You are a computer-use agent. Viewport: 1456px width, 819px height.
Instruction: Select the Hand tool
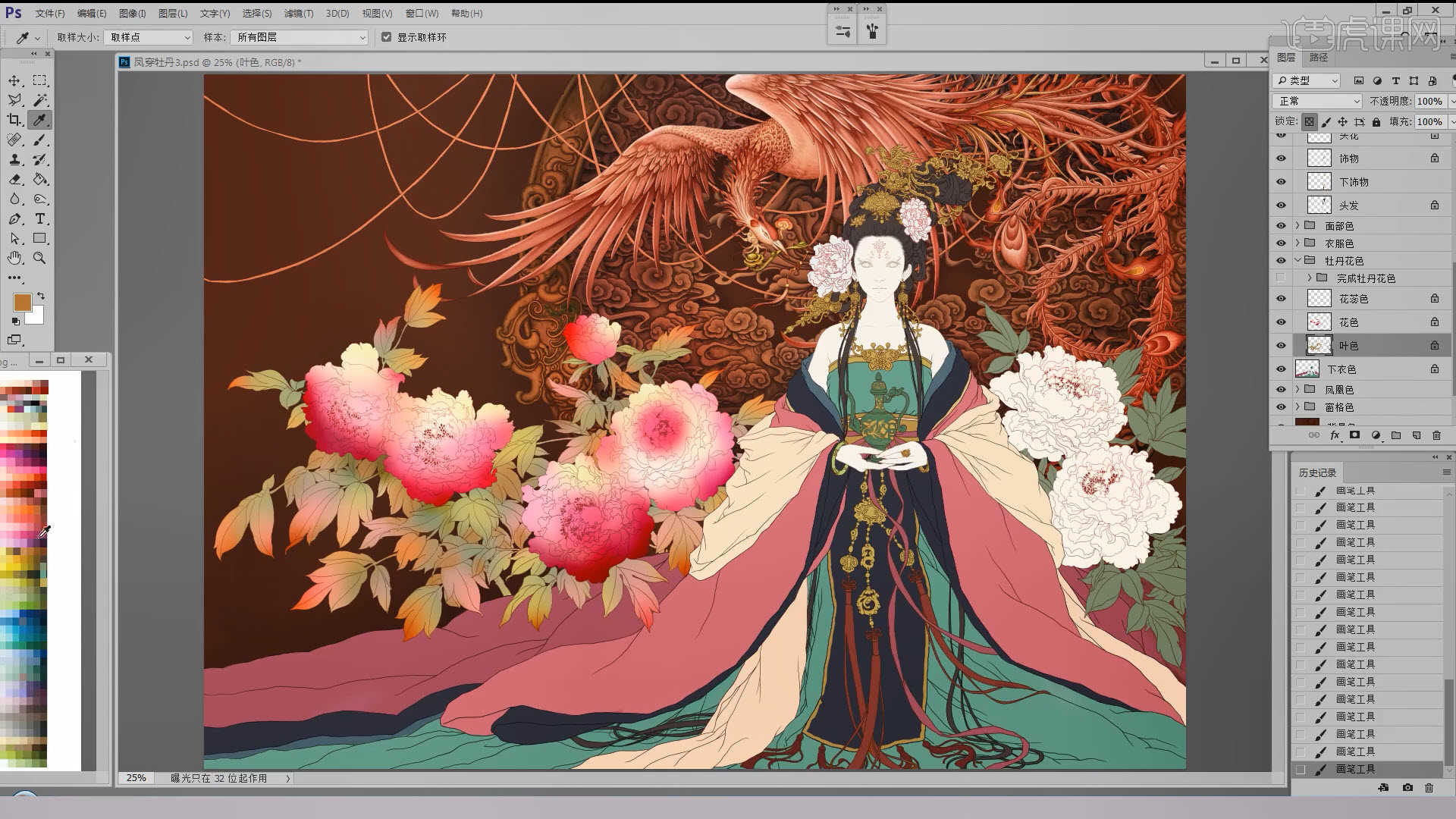click(14, 258)
